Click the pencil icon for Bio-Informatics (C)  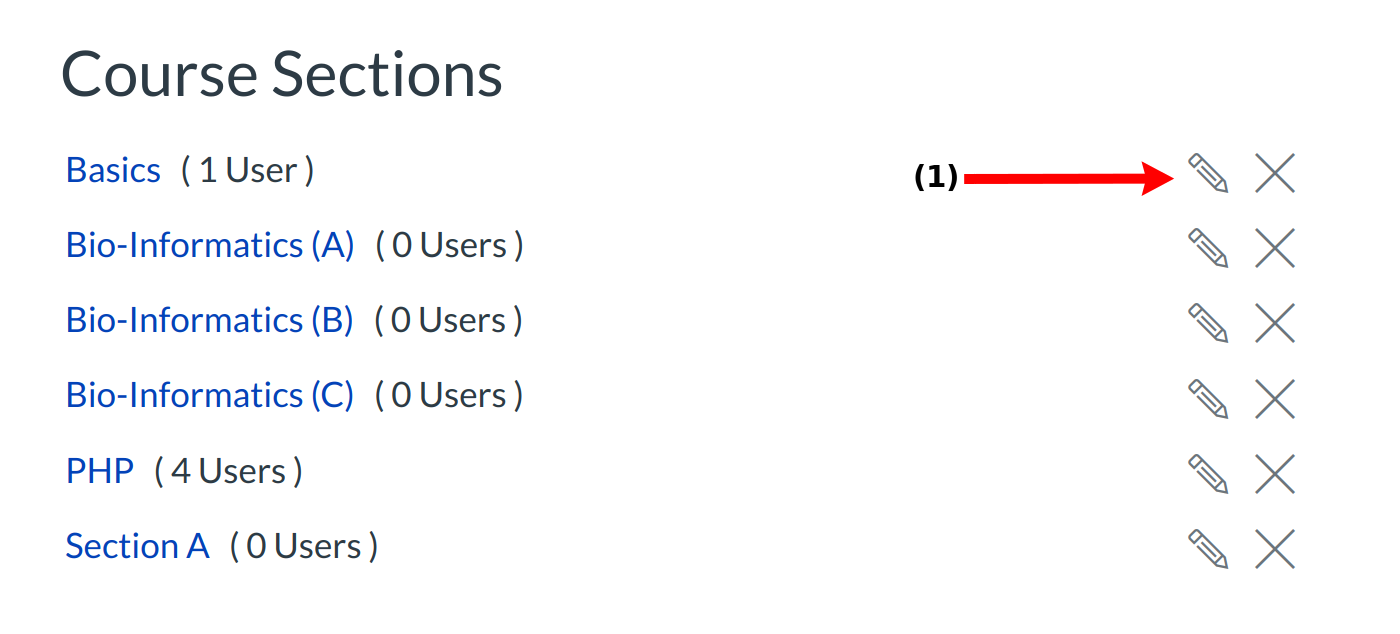point(1208,399)
